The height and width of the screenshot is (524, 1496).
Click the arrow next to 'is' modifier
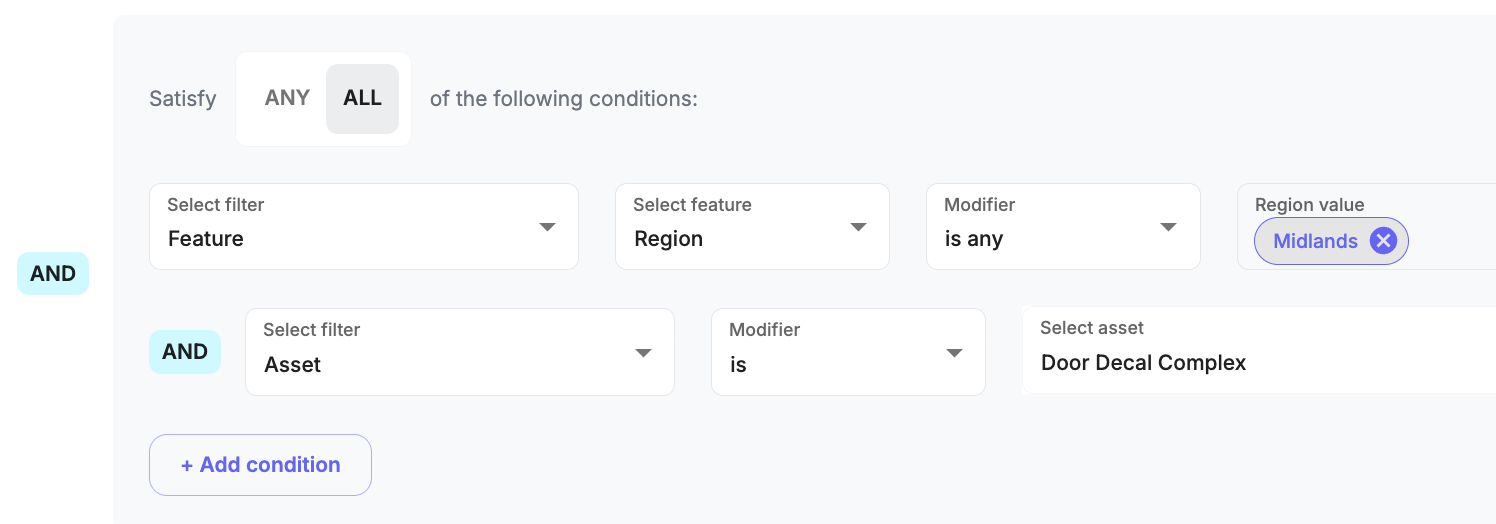(x=954, y=353)
